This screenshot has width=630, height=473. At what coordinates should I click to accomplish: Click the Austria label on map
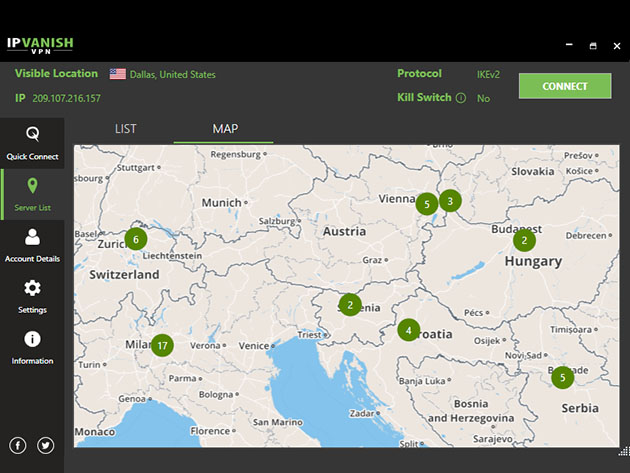344,231
